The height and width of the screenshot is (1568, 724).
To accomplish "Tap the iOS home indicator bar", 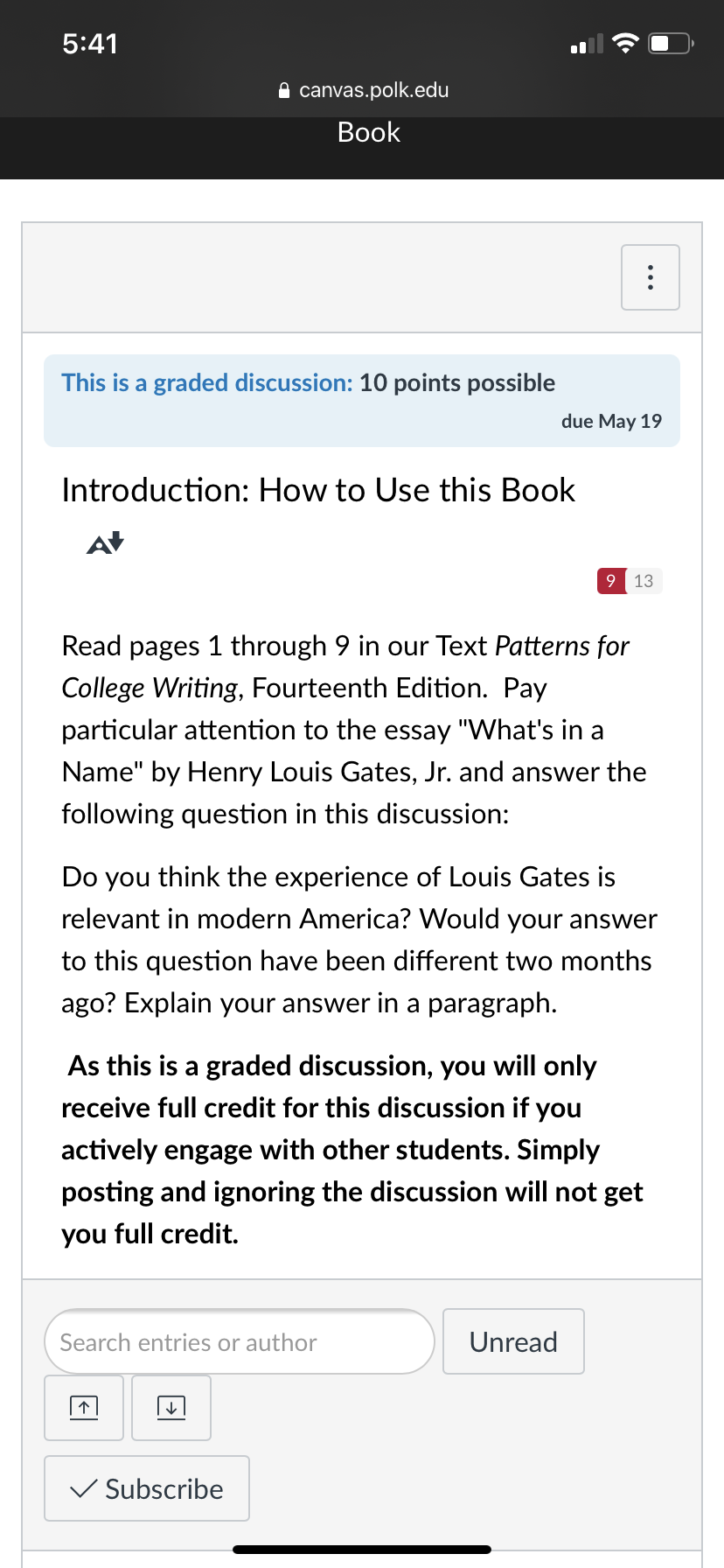I will (x=362, y=1549).
